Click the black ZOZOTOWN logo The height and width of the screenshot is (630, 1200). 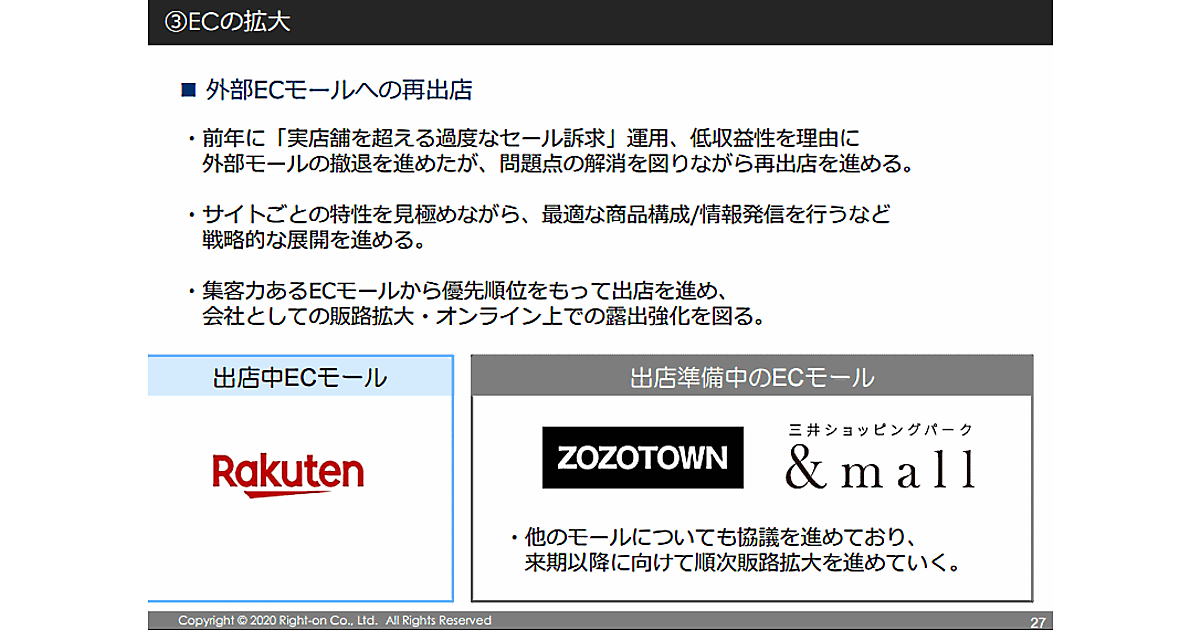click(642, 458)
